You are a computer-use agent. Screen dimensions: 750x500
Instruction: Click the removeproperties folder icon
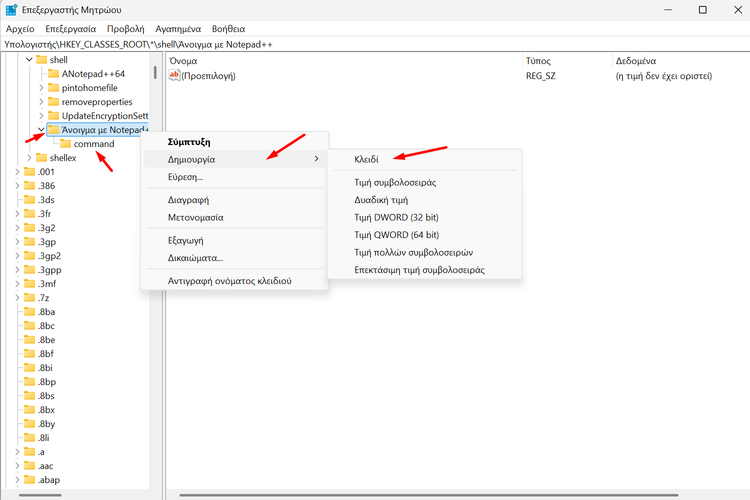pos(53,102)
